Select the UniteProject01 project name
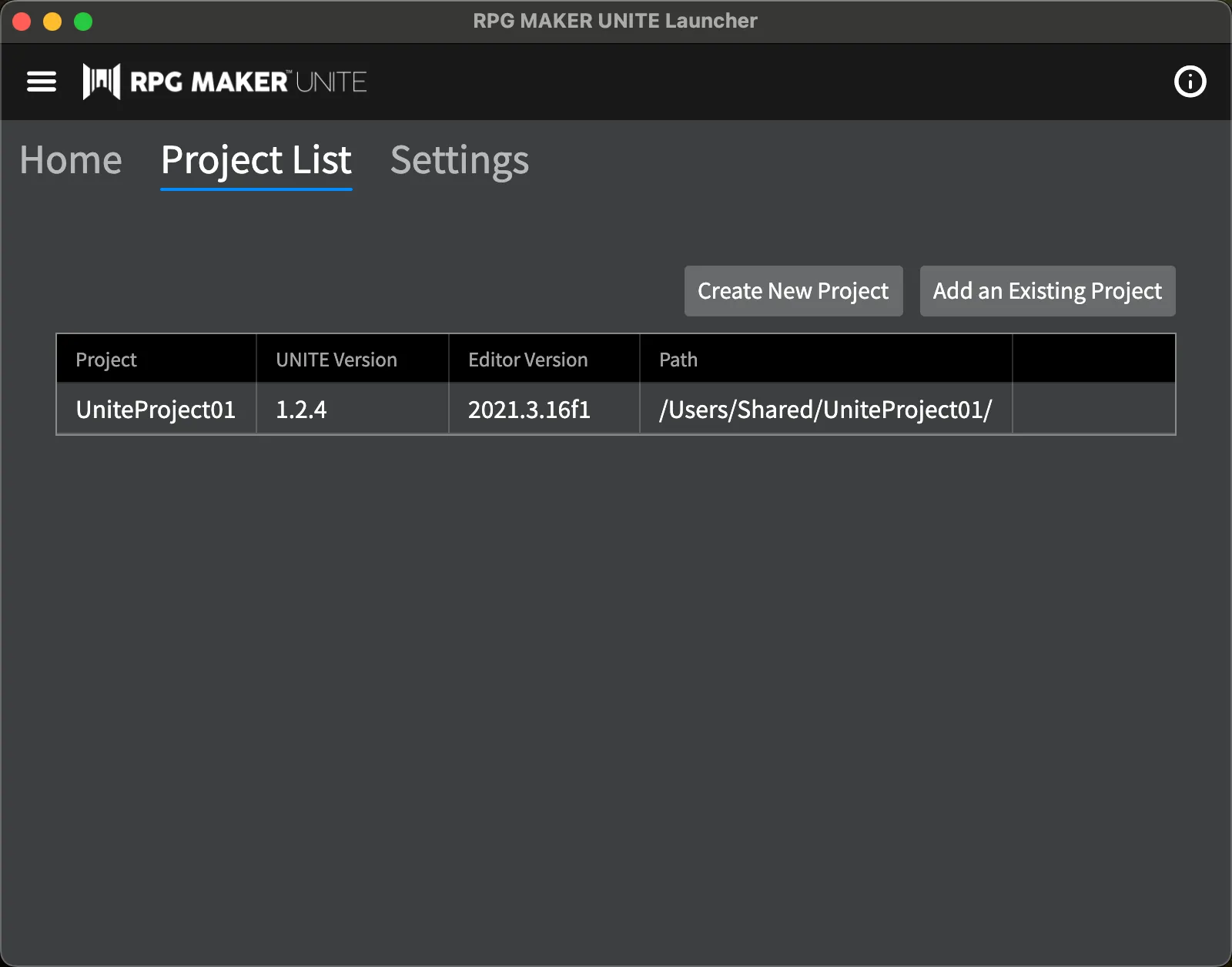This screenshot has width=1232, height=967. pos(156,410)
